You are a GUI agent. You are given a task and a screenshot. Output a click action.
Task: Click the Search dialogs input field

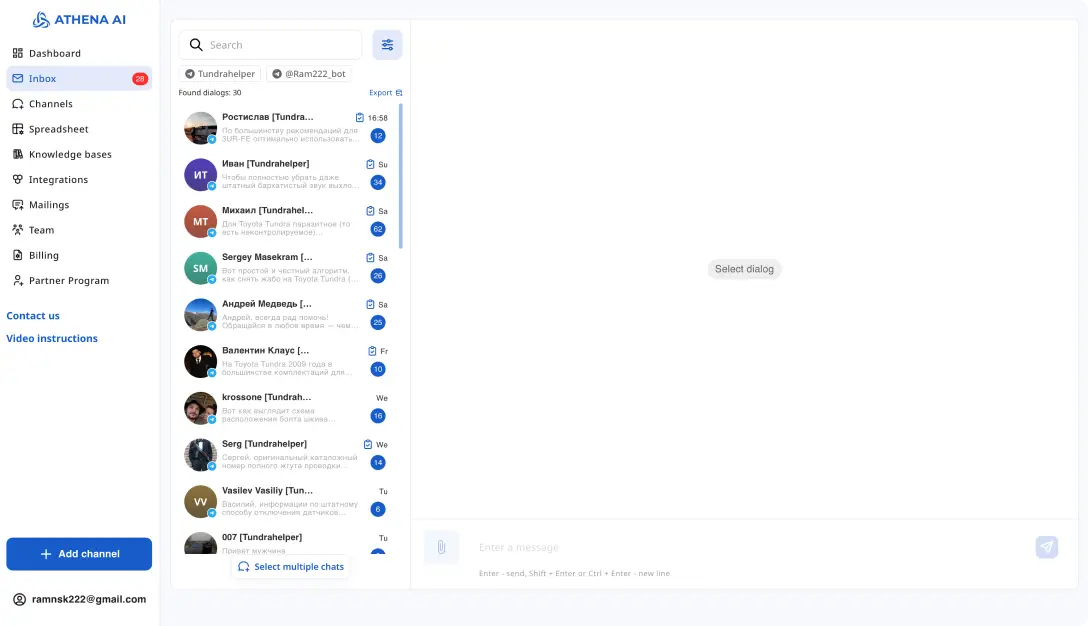pyautogui.click(x=280, y=45)
